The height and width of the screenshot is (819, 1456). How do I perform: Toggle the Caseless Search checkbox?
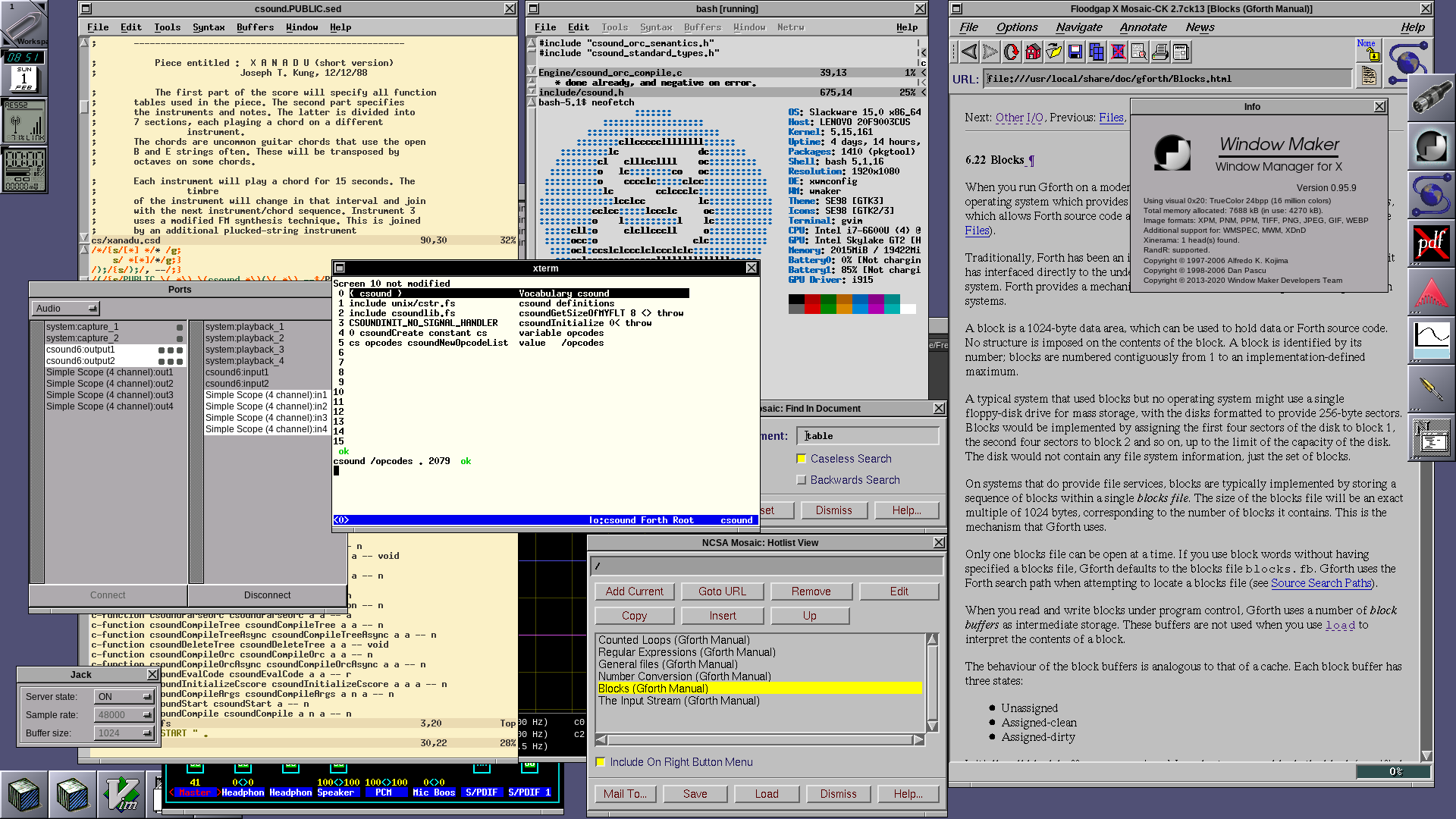pyautogui.click(x=801, y=459)
